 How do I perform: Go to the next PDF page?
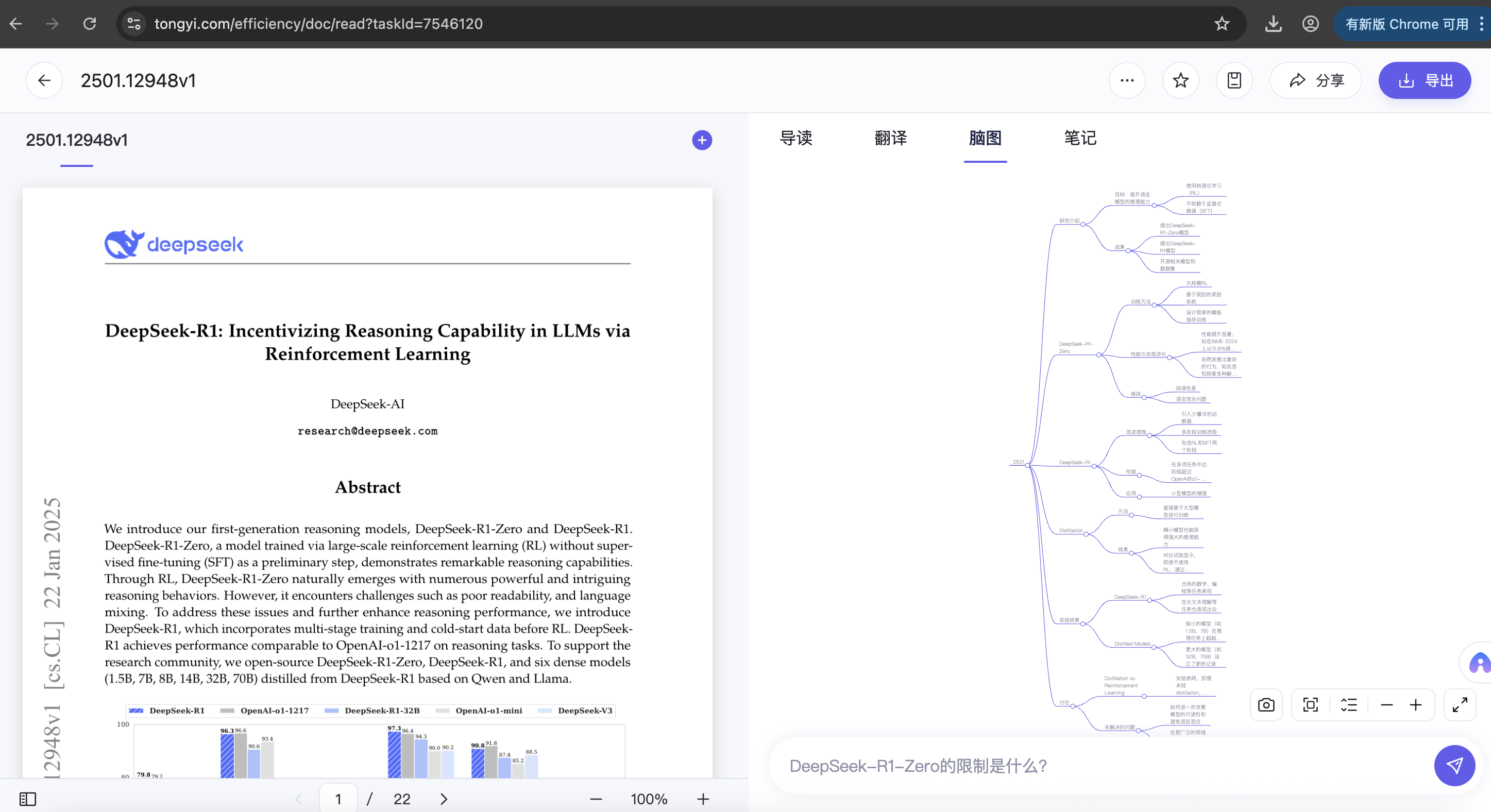click(x=444, y=799)
